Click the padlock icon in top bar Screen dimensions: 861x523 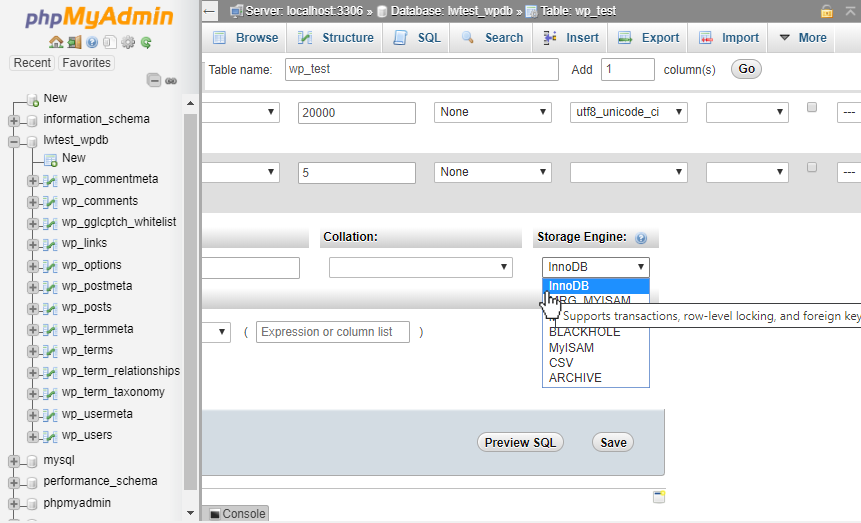826,10
